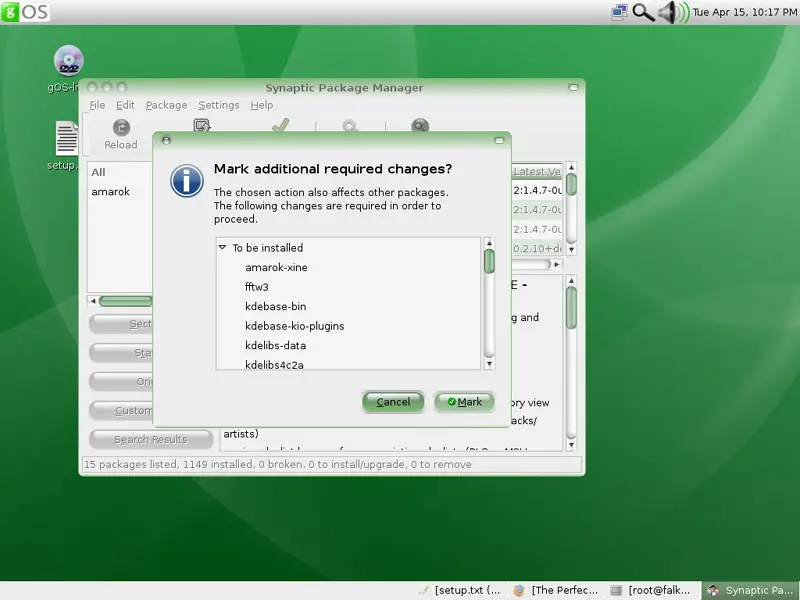This screenshot has width=800, height=600.
Task: Select the setup text file desktop icon
Action: point(66,138)
